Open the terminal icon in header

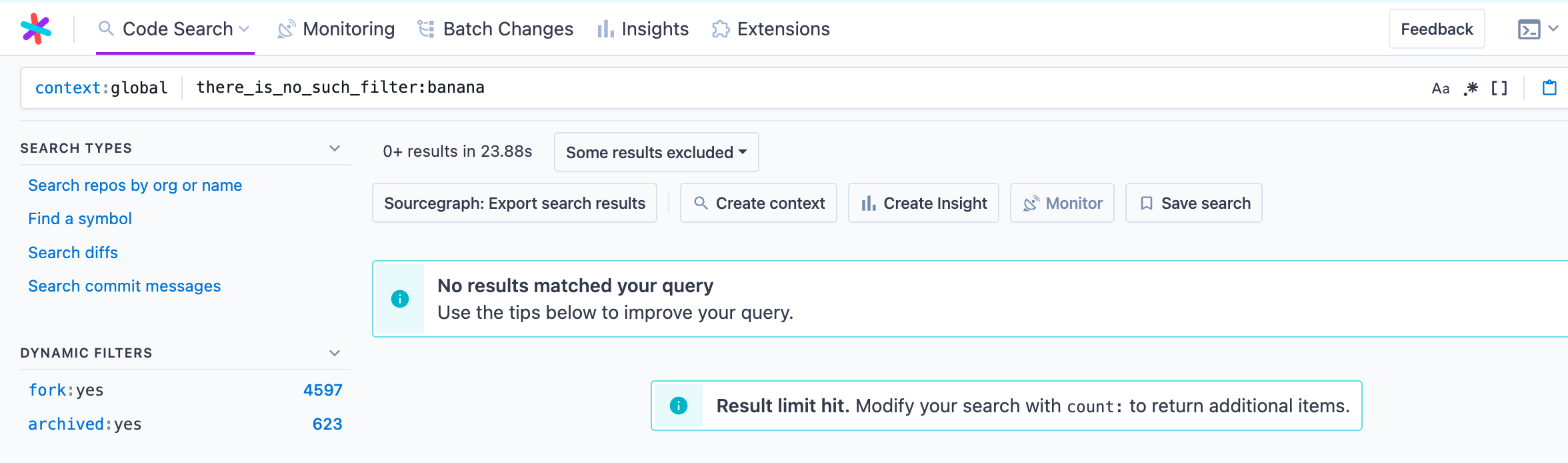click(1529, 29)
